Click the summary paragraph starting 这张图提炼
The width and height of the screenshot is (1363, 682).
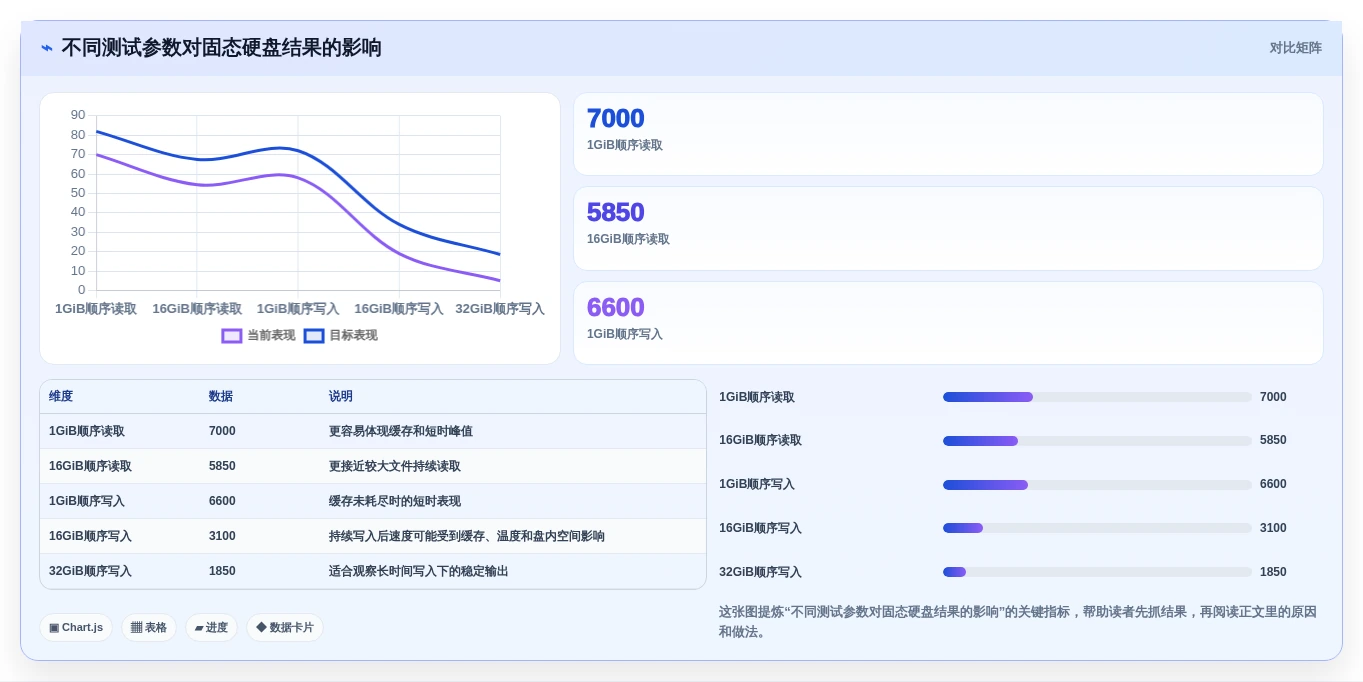pyautogui.click(x=1018, y=622)
